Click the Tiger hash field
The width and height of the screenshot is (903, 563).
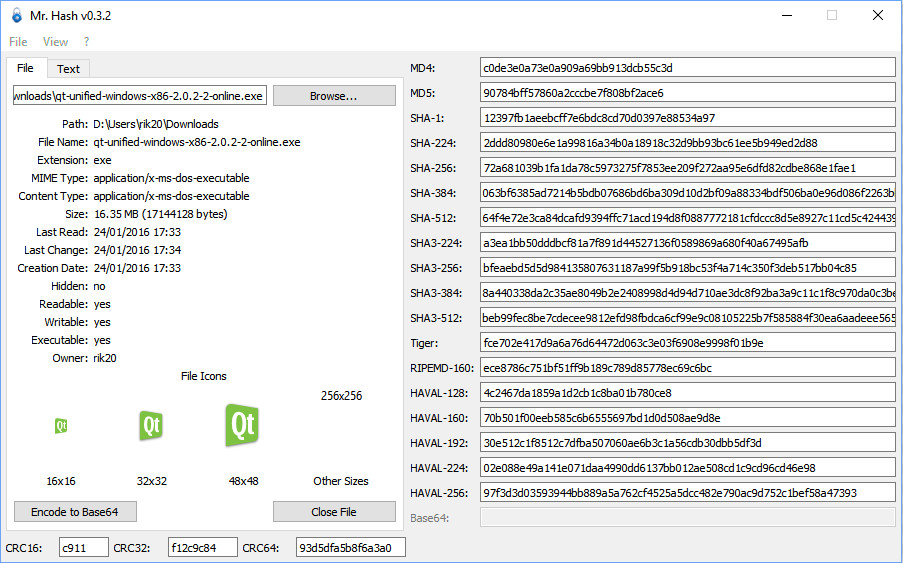point(688,343)
